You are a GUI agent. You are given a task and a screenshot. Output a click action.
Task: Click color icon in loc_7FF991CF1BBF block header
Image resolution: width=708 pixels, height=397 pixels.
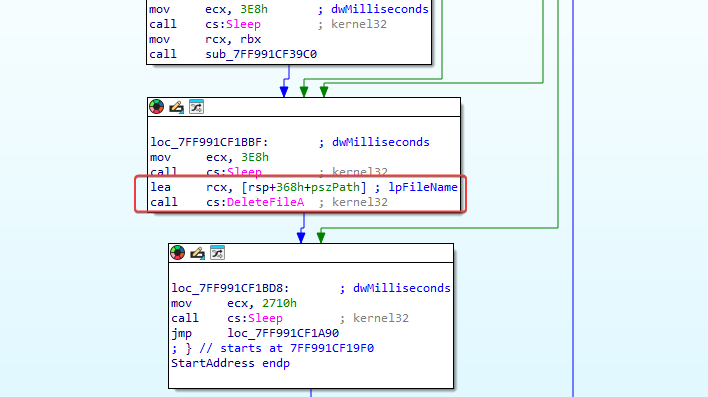click(x=157, y=107)
